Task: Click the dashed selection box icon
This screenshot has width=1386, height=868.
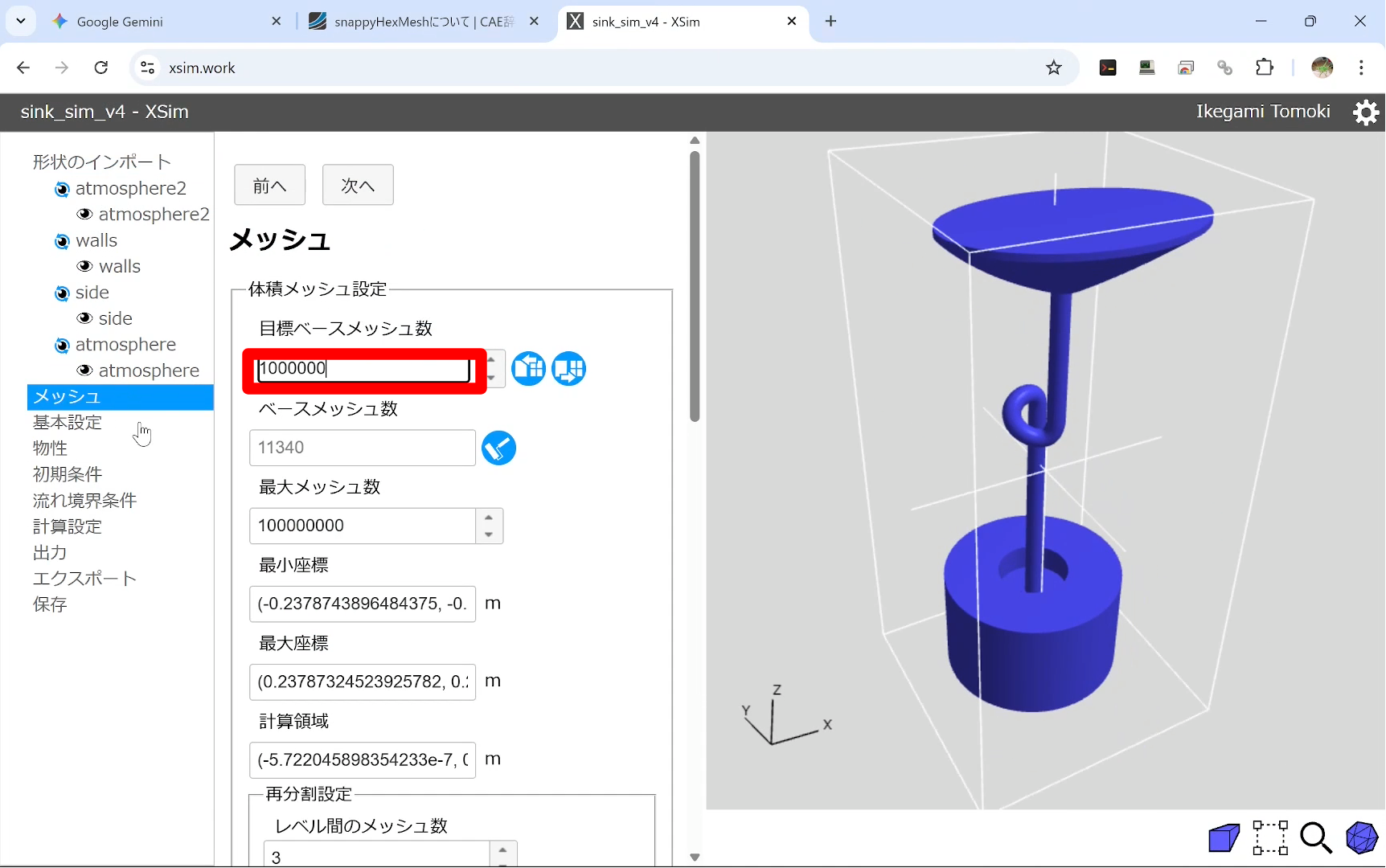Action: coord(1270,838)
